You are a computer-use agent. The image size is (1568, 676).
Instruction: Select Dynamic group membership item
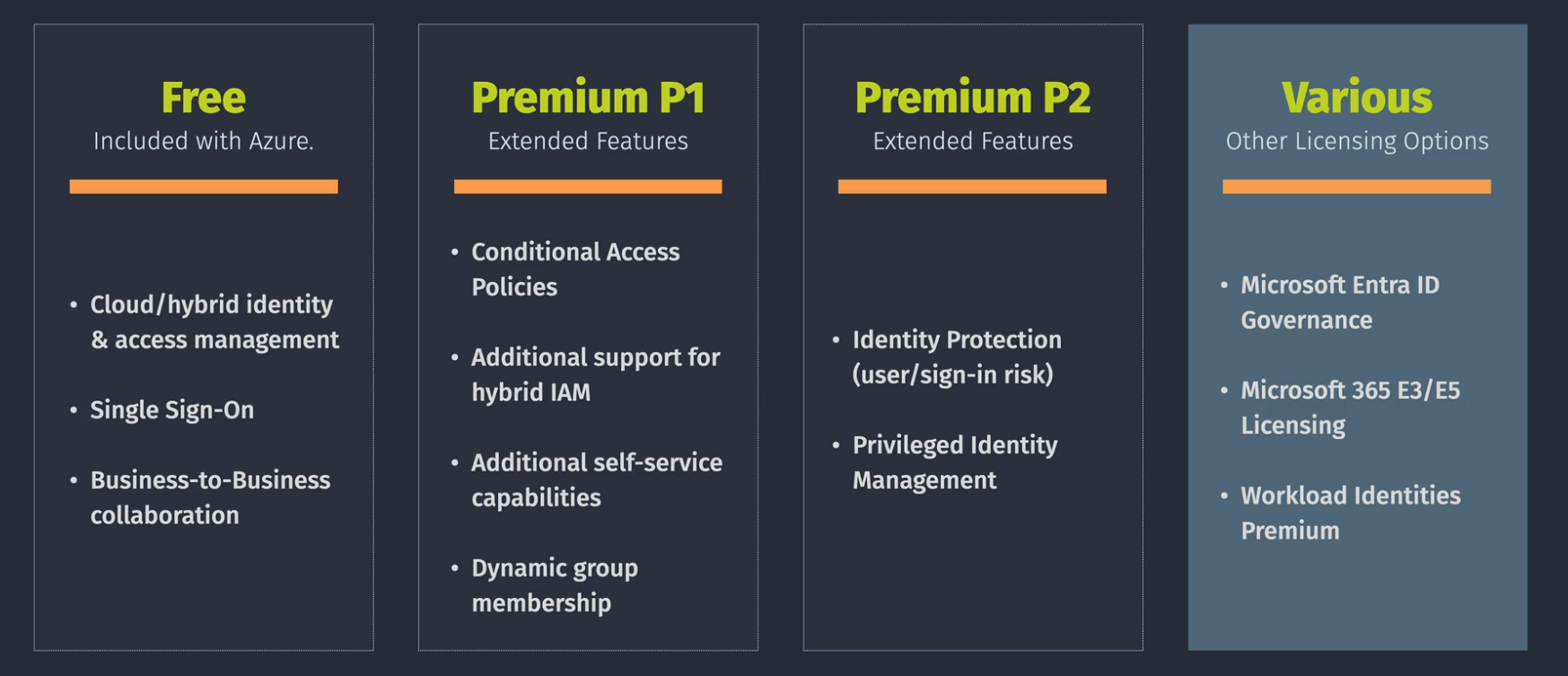555,585
